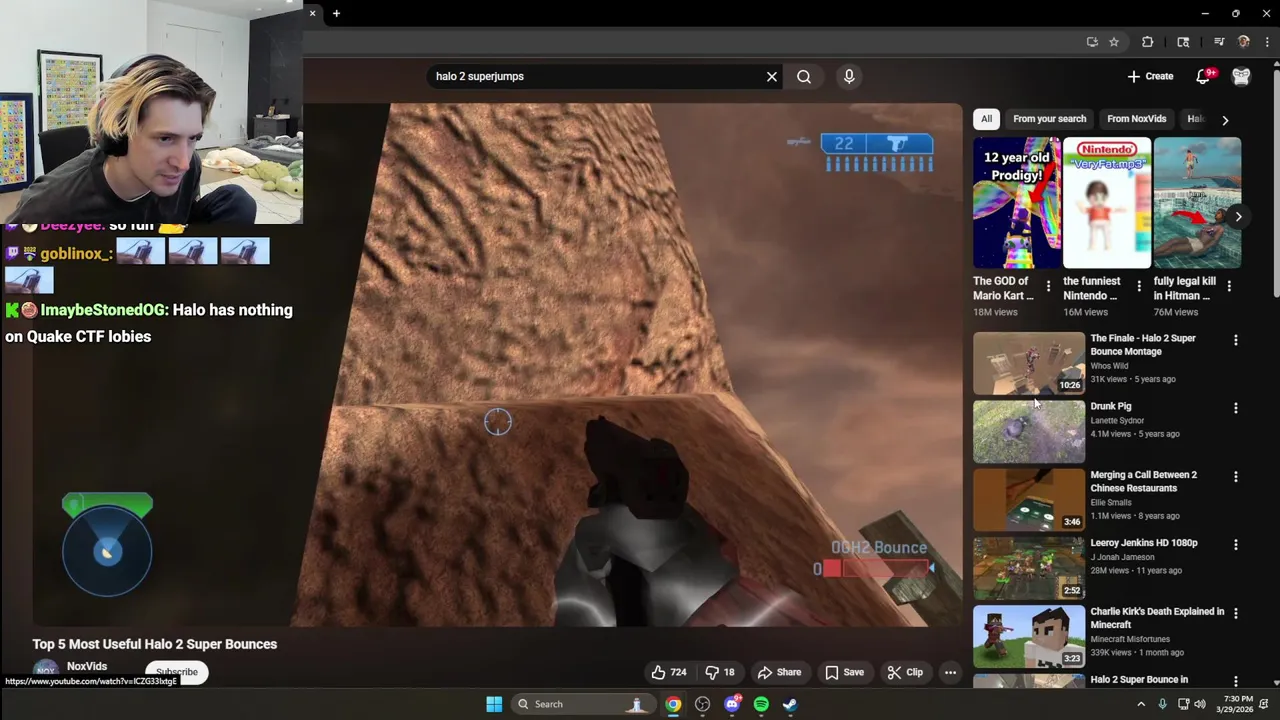Open the YouTube account avatar menu
Screen dimensions: 1280x720
tap(1241, 76)
